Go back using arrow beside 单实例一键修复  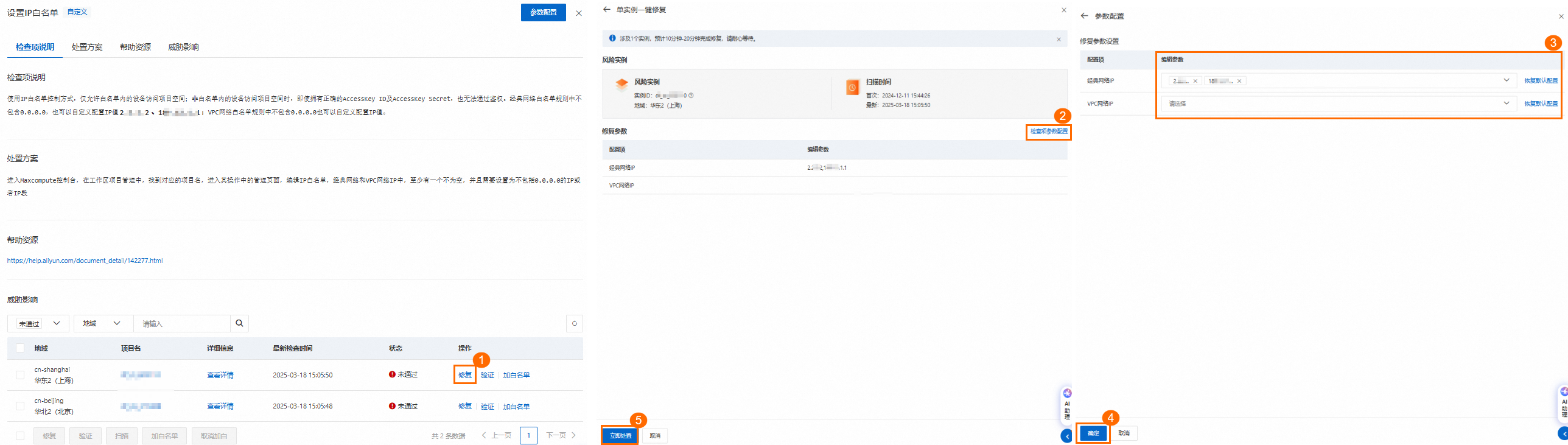[x=606, y=10]
